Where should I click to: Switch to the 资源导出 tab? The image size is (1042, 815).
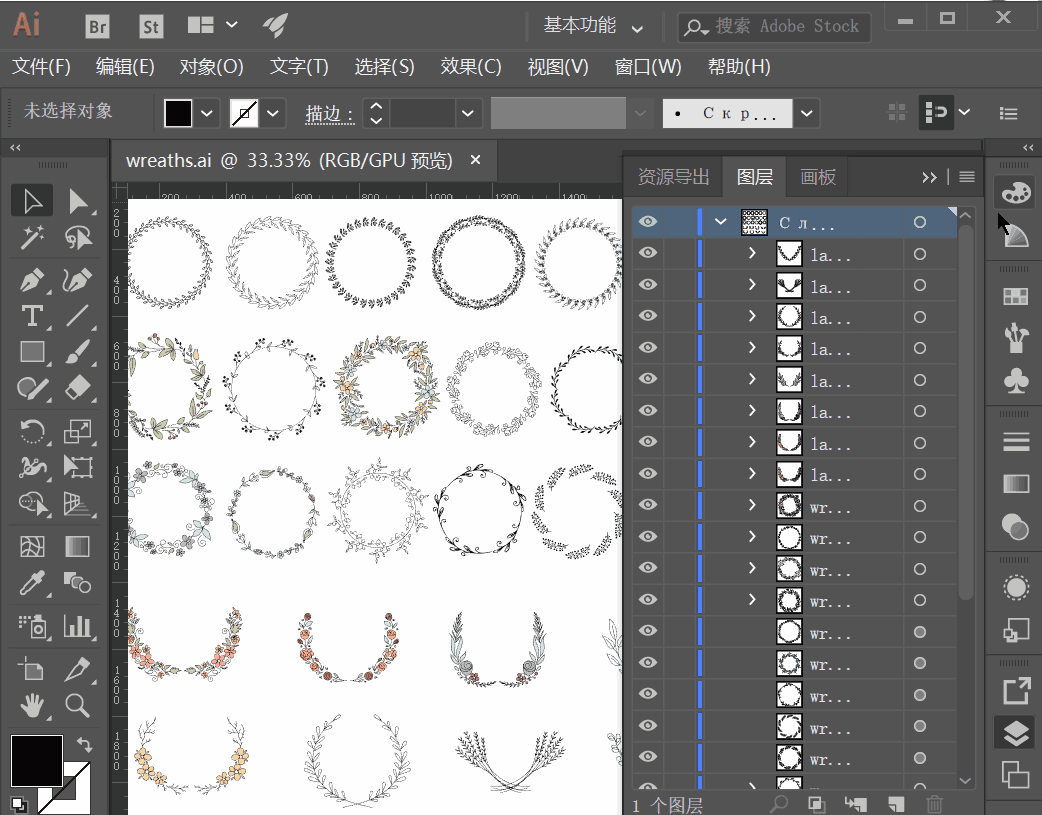(673, 177)
